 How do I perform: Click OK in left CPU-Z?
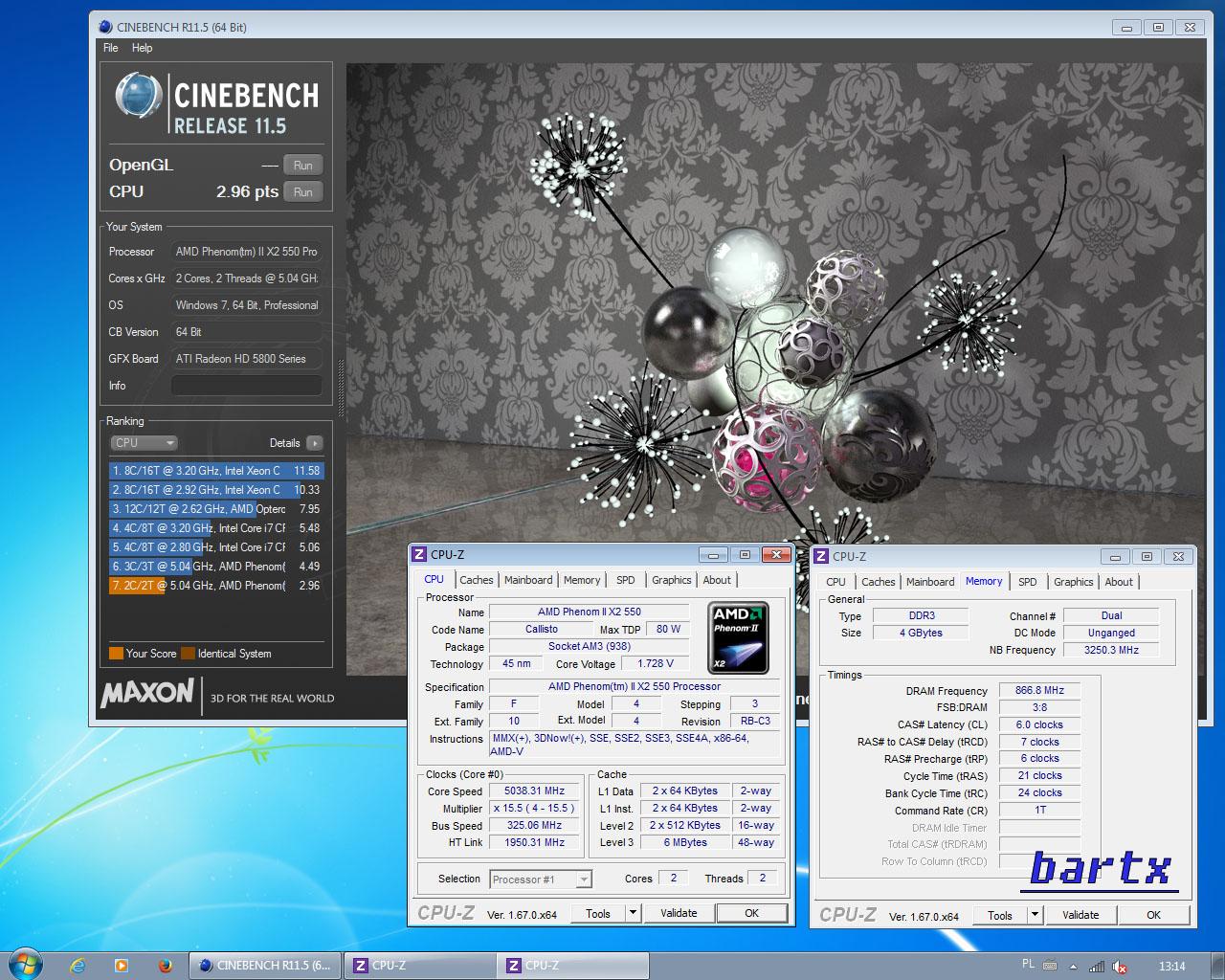click(x=751, y=913)
